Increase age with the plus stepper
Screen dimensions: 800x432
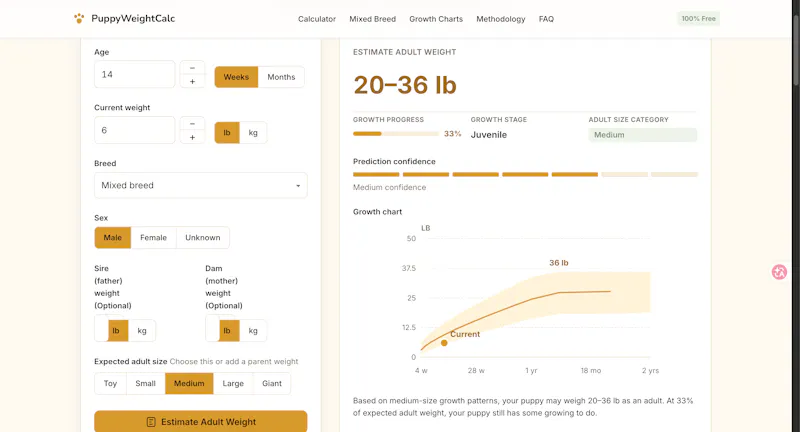tap(192, 82)
